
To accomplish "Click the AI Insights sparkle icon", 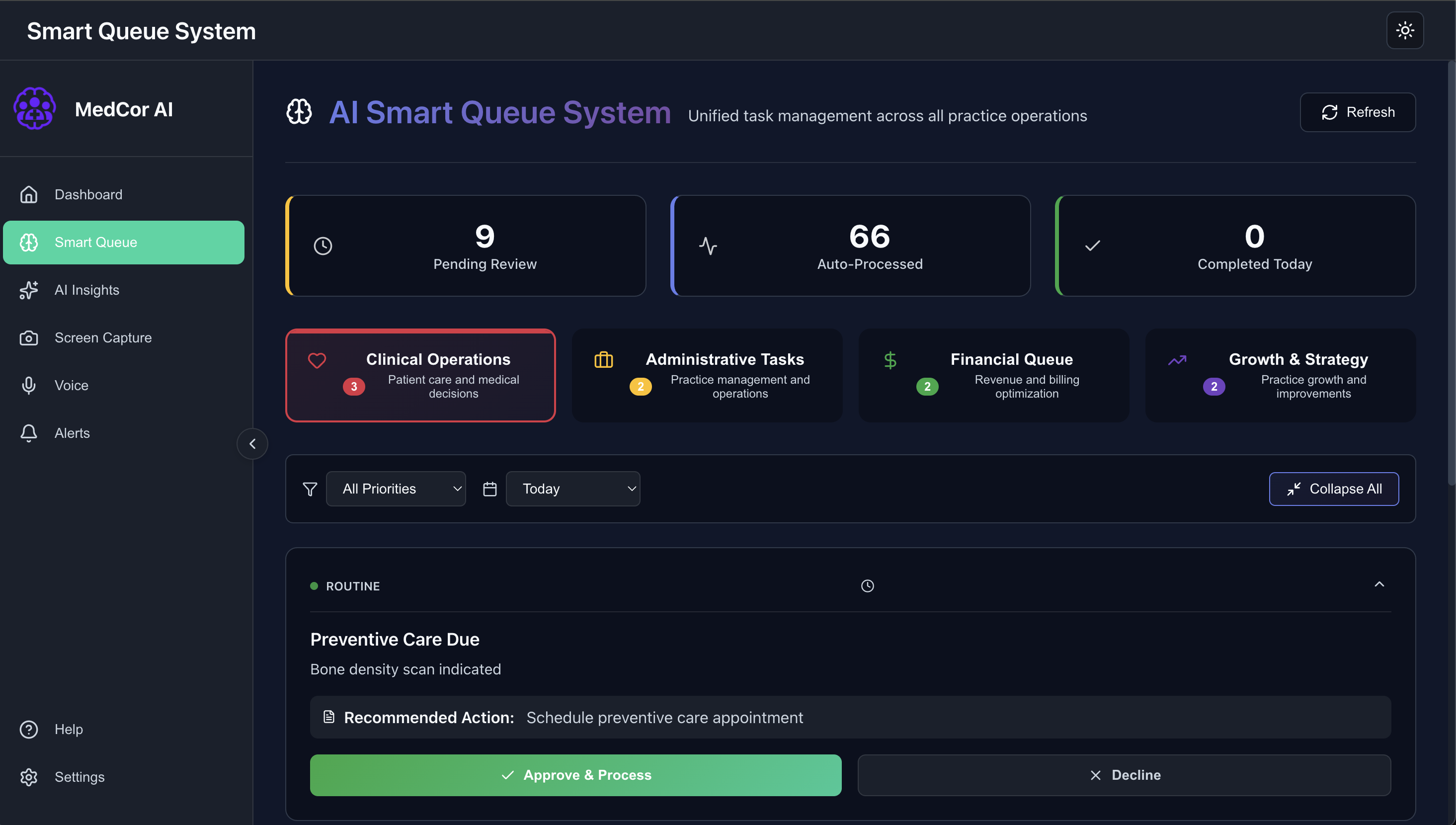I will (x=29, y=290).
